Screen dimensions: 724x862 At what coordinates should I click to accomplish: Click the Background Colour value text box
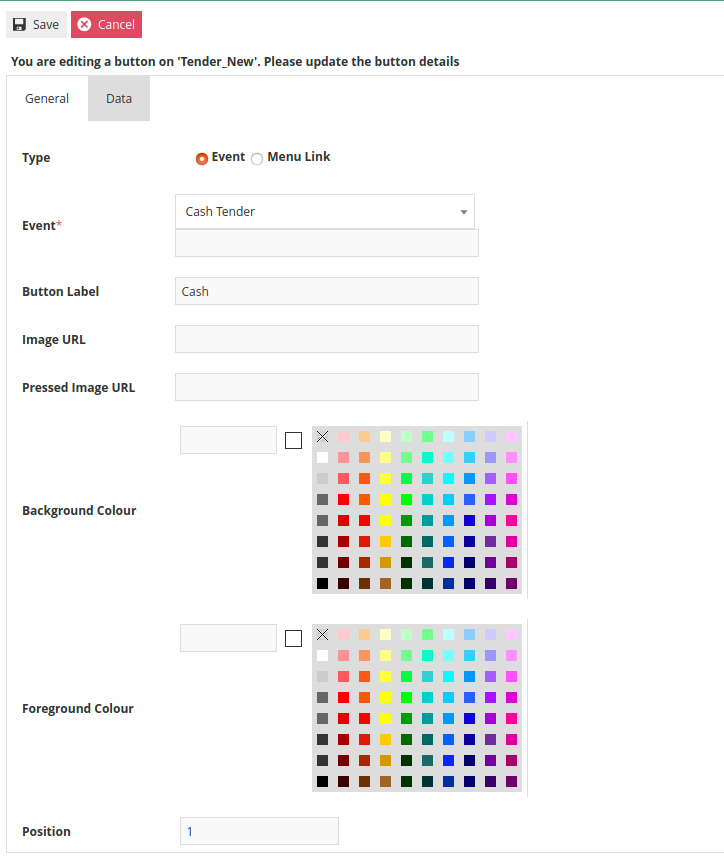pos(228,440)
